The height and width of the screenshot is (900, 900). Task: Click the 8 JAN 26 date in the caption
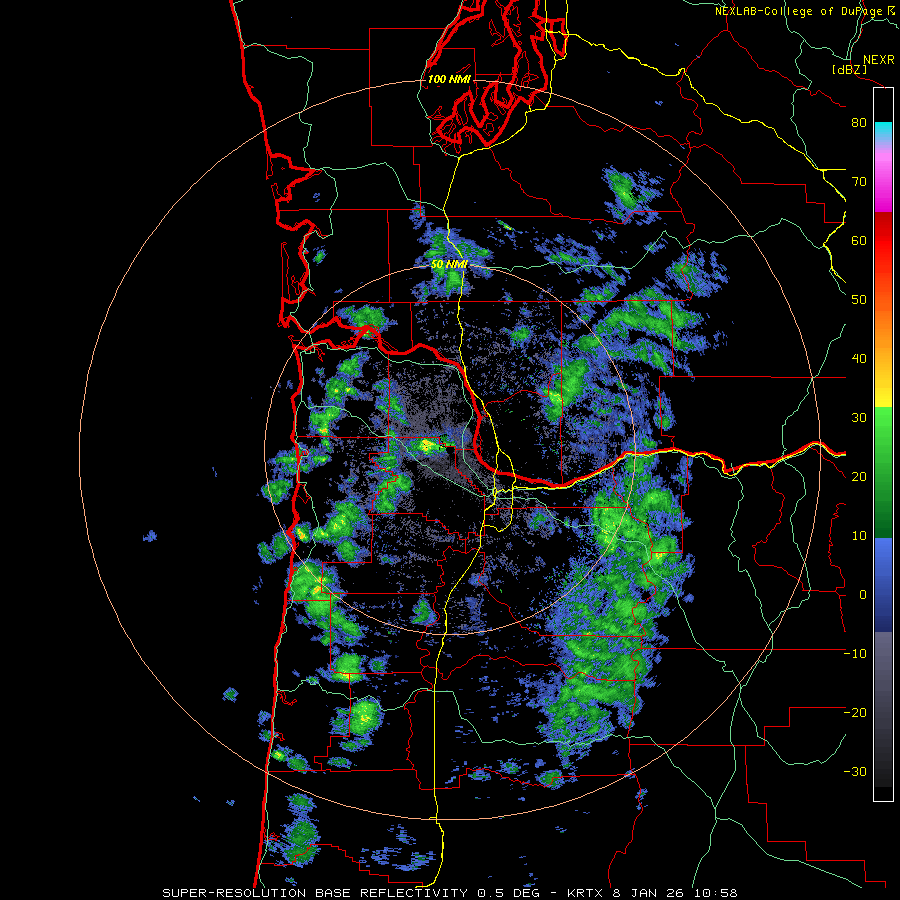pos(649,893)
